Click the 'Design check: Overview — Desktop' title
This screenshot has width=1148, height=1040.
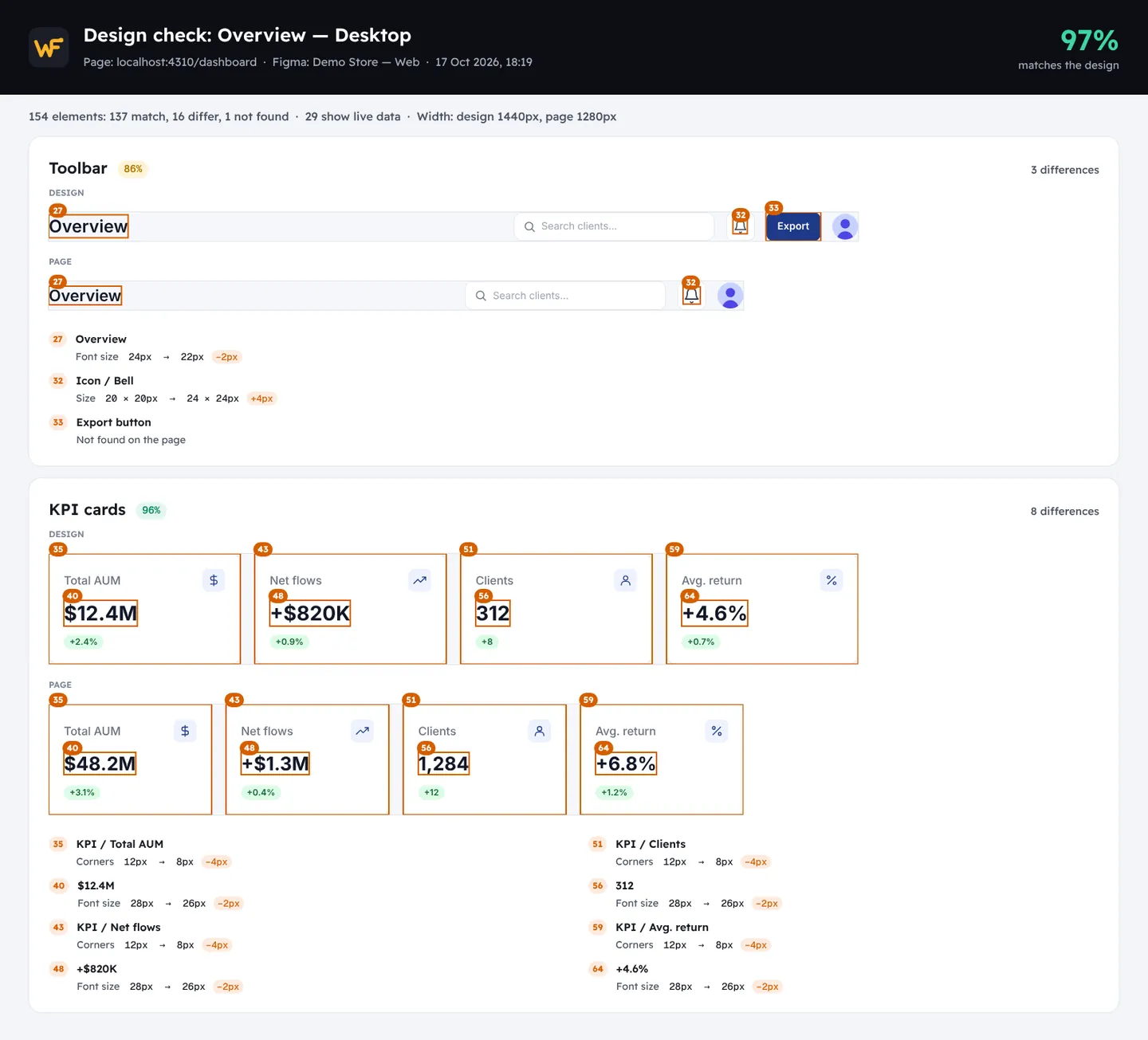[247, 35]
